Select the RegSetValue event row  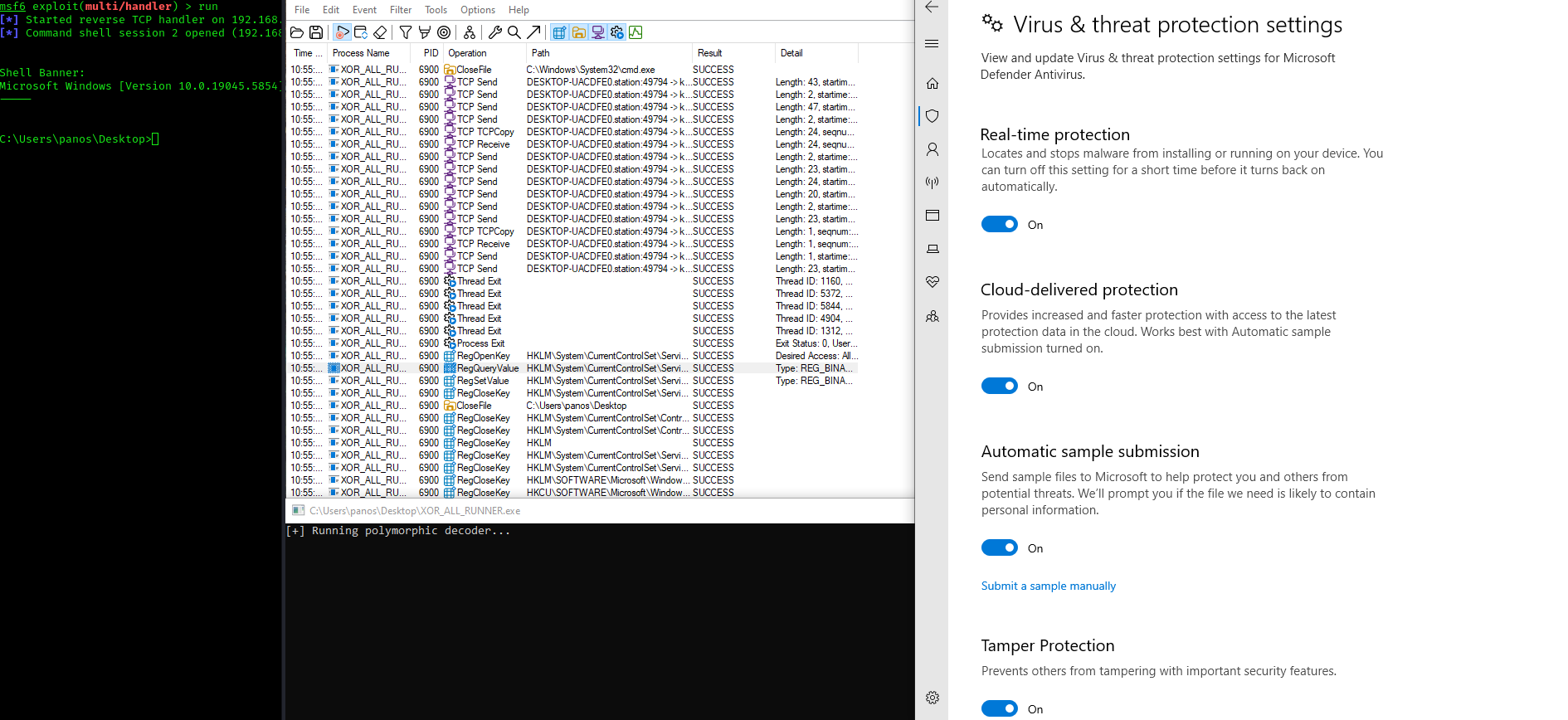(x=573, y=381)
